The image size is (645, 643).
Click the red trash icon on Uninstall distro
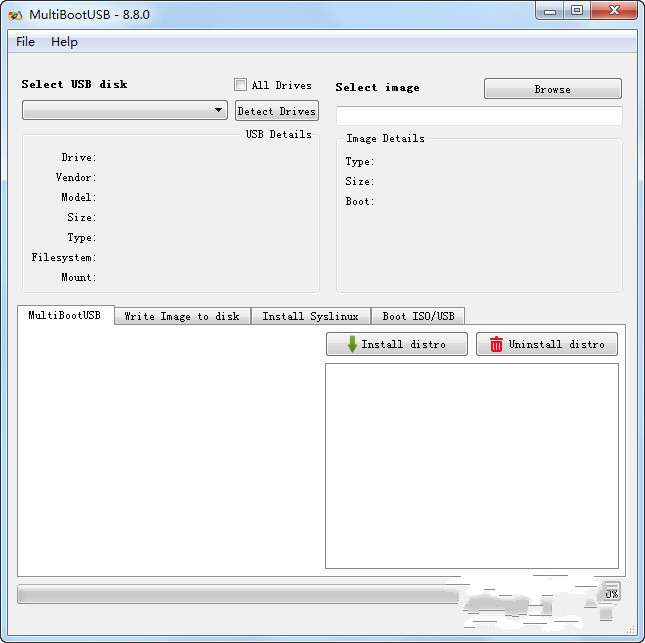pos(496,344)
